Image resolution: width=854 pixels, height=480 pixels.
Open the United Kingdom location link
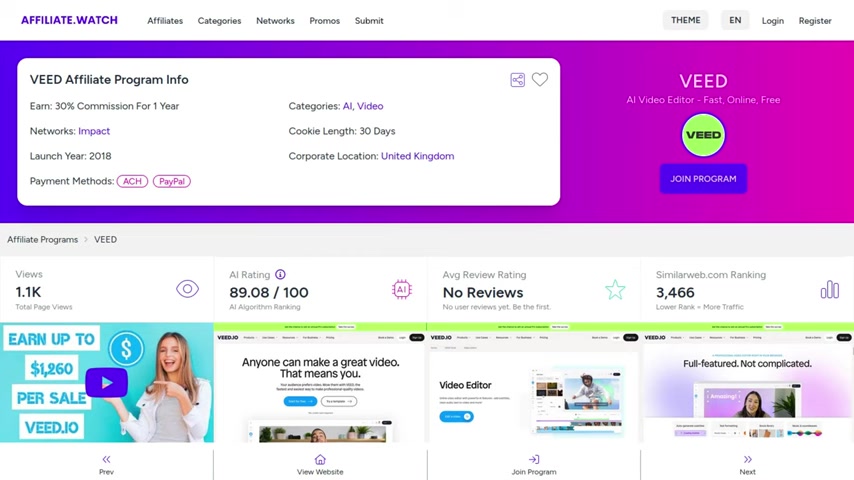pyautogui.click(x=417, y=156)
